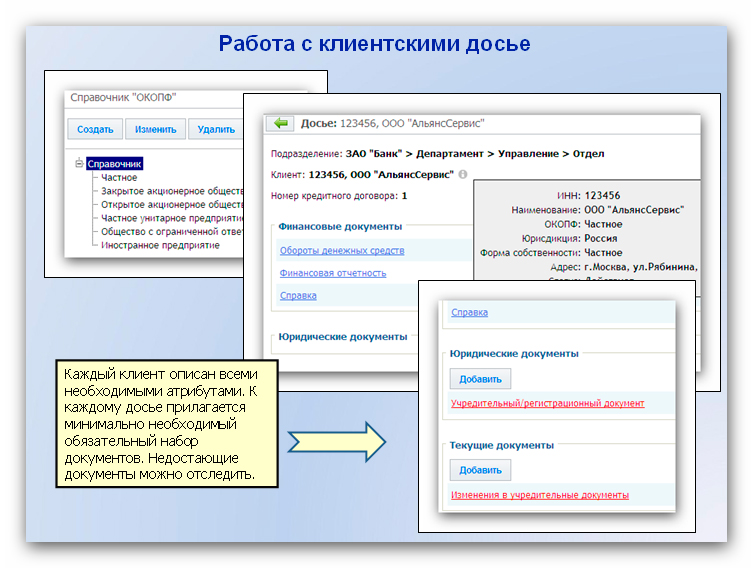Click the Номер кредитного договора value
This screenshot has width=753, height=568.
pyautogui.click(x=404, y=196)
